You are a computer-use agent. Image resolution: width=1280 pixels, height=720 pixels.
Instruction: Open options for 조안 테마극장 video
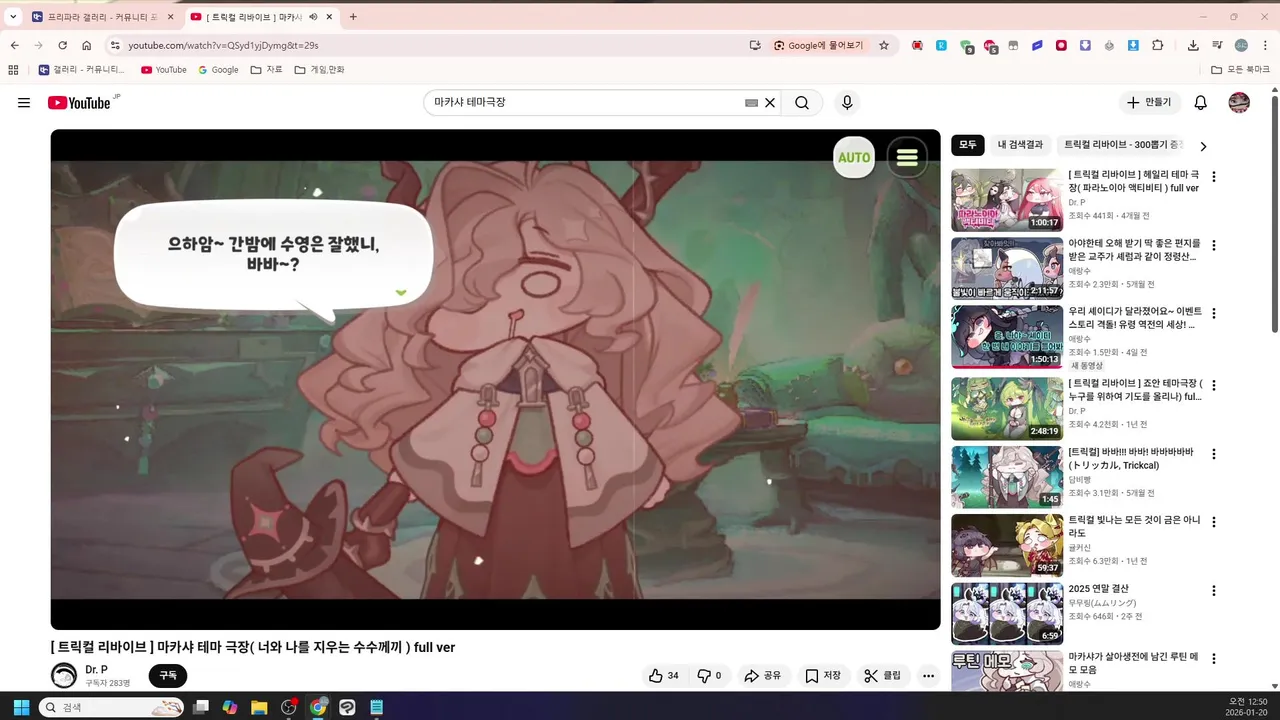[x=1214, y=384]
